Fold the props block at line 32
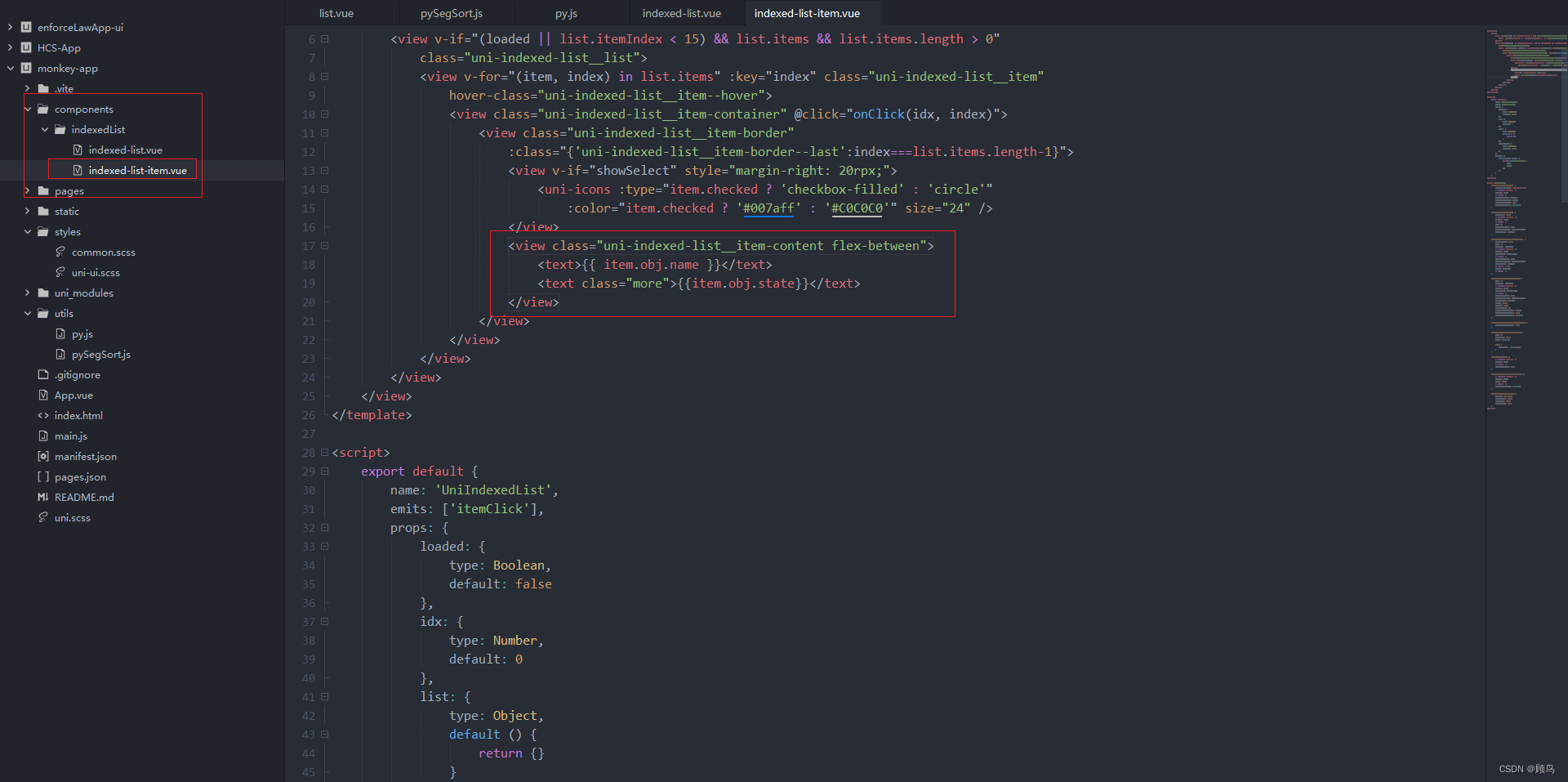This screenshot has height=782, width=1568. pos(325,528)
